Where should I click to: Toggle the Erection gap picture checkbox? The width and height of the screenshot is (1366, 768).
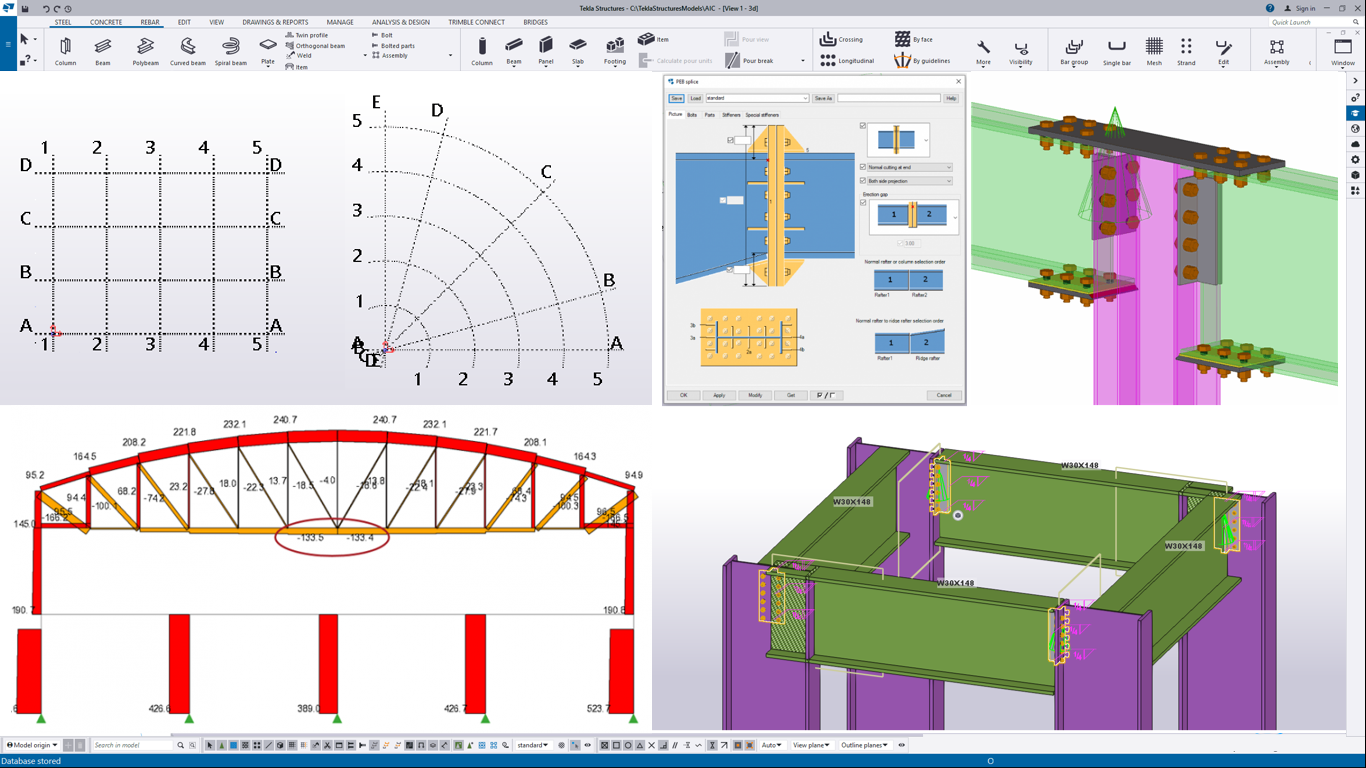[864, 203]
